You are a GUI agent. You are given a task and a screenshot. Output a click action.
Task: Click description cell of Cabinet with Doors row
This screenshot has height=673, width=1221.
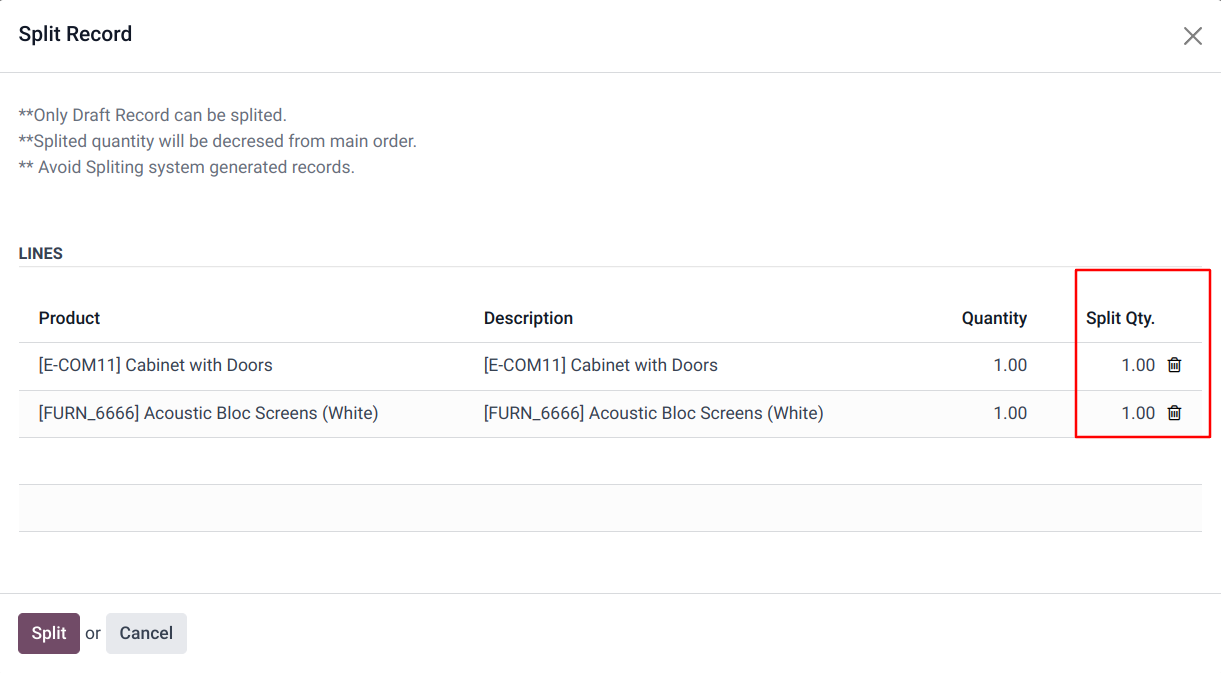(x=600, y=365)
